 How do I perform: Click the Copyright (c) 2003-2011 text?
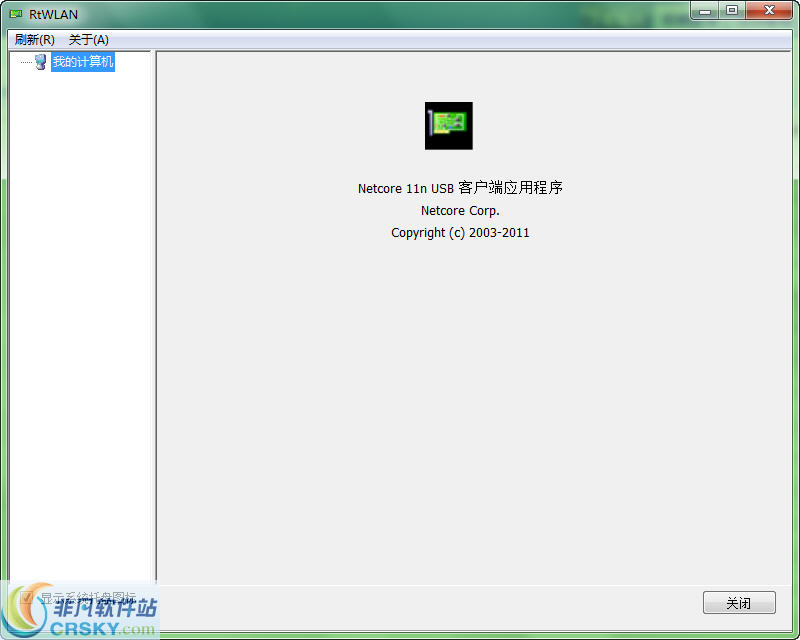460,233
